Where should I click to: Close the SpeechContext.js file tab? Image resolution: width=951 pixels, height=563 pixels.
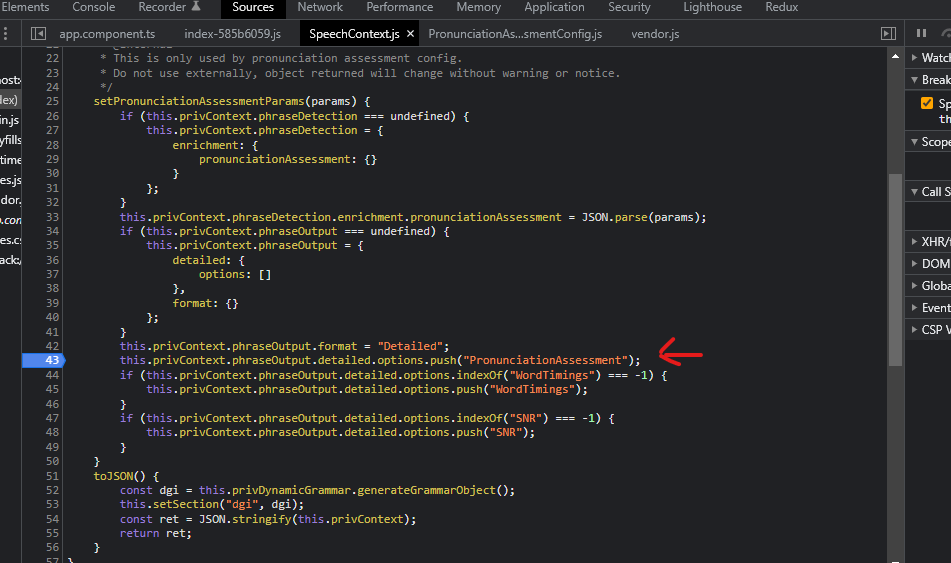[411, 34]
